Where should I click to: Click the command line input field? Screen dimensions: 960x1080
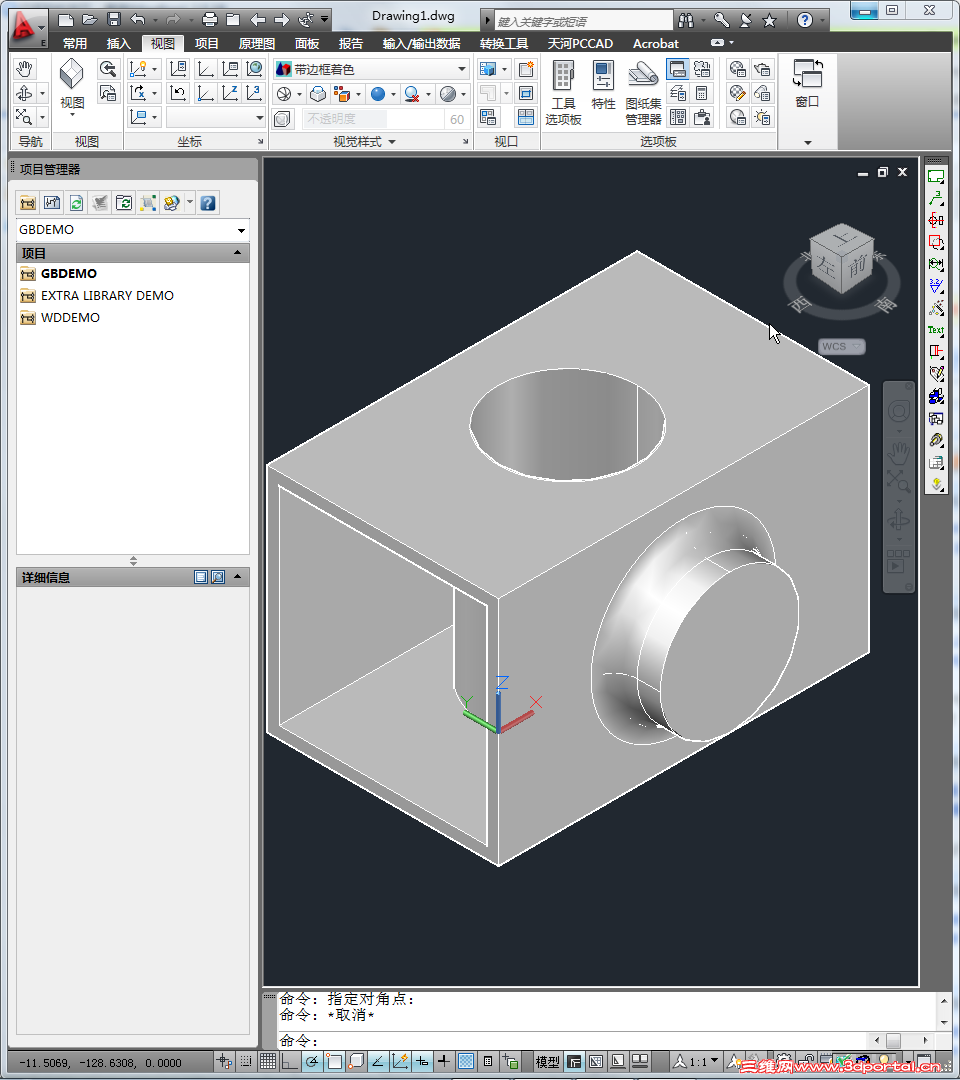(x=572, y=1040)
